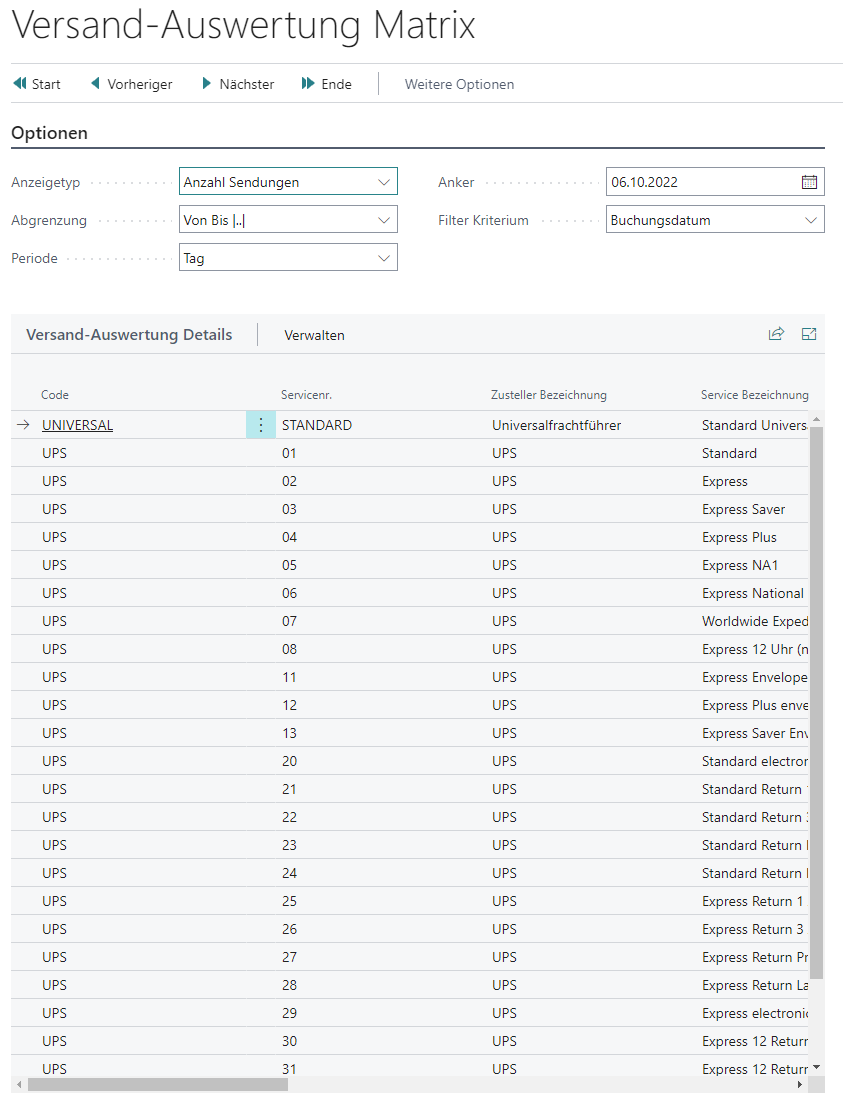Share the Versand-Auswertung Details list

pyautogui.click(x=776, y=334)
